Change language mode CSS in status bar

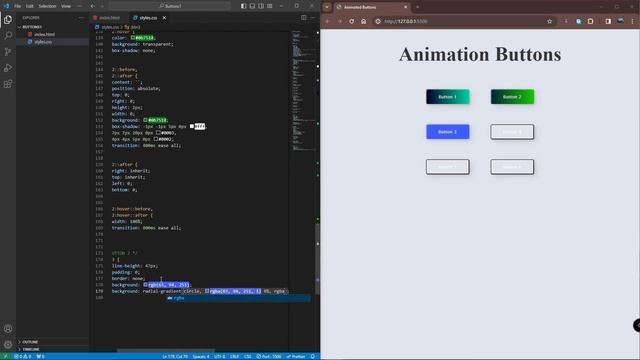pos(247,356)
